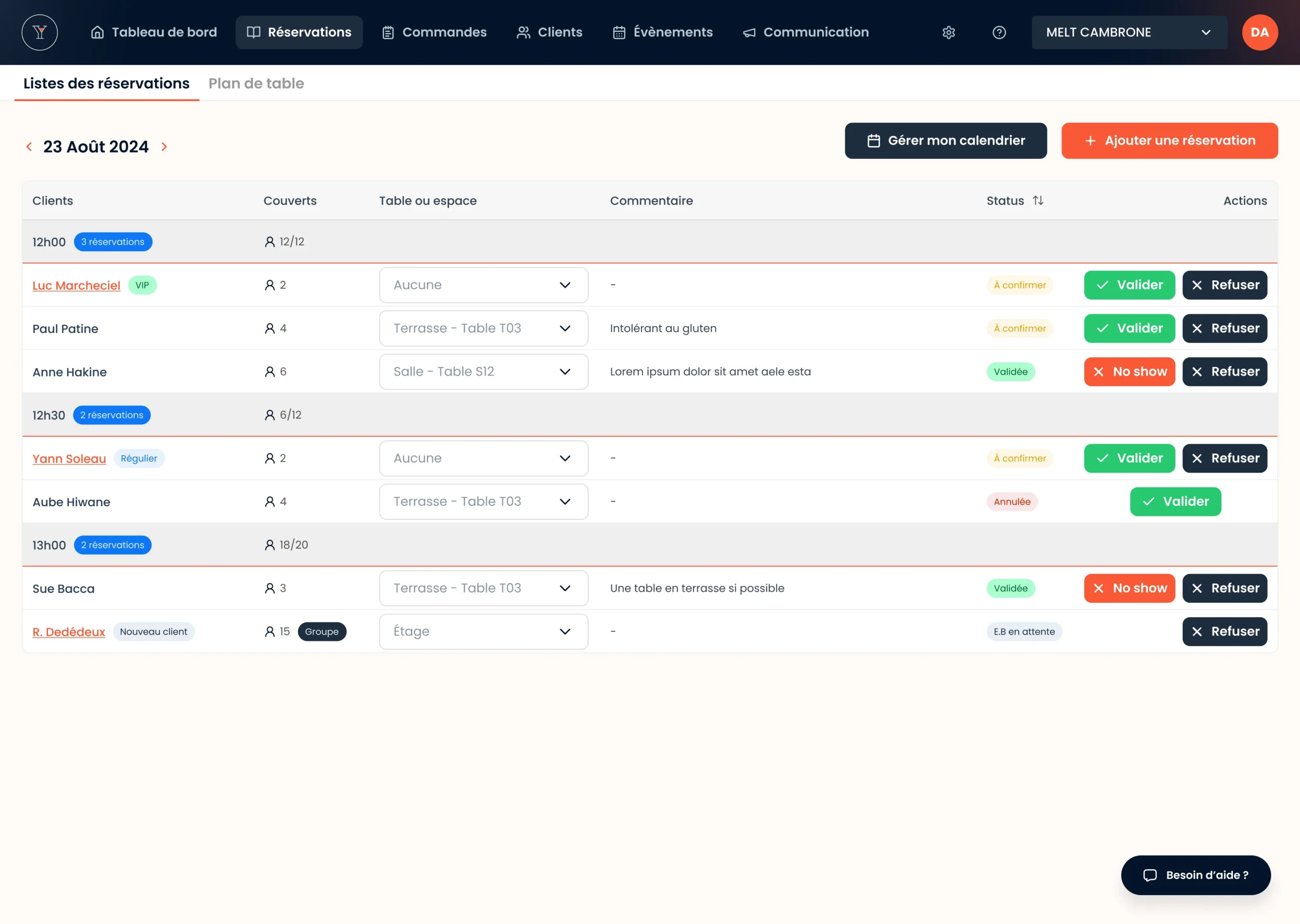Sort by Status column arrows icon
The width and height of the screenshot is (1300, 924).
click(1038, 200)
